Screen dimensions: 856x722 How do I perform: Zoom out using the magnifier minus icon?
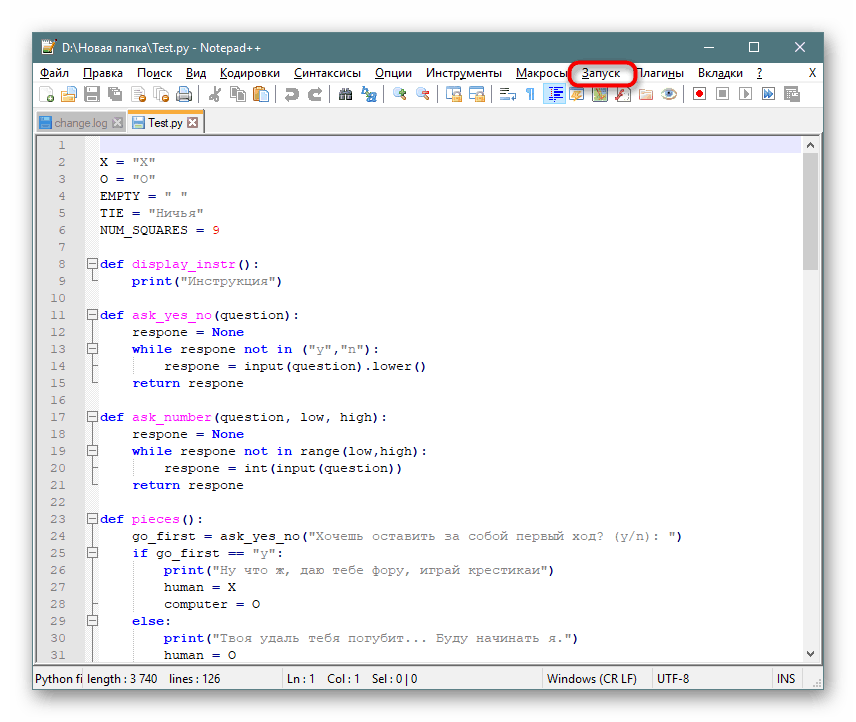point(423,94)
